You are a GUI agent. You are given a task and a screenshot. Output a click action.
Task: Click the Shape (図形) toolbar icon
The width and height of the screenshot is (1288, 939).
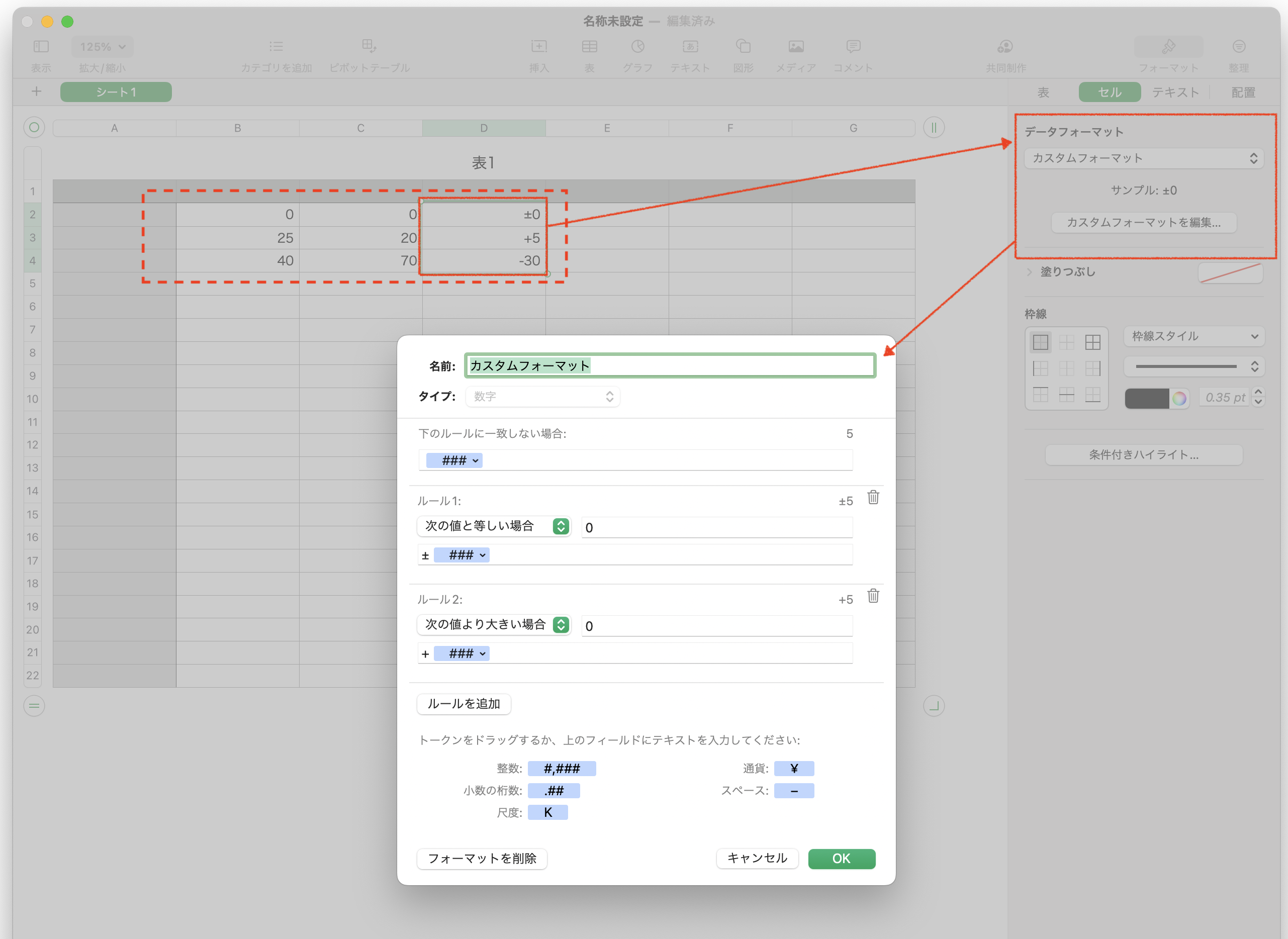point(743,47)
